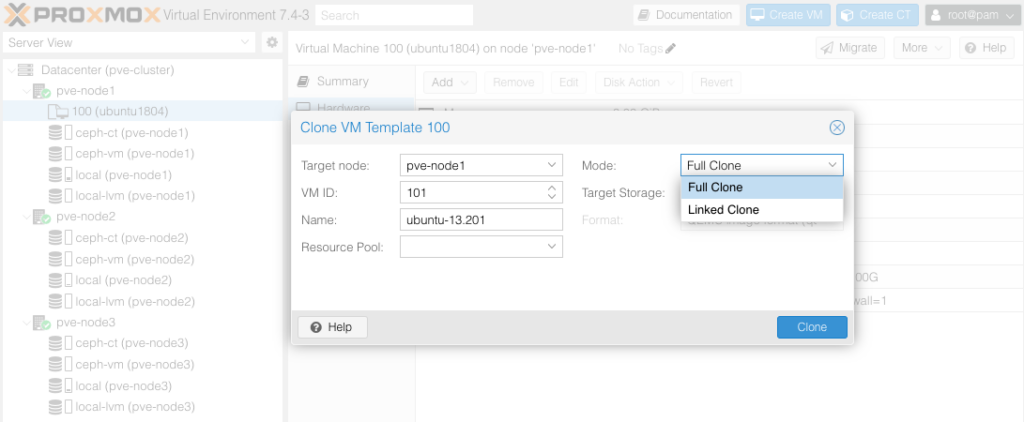Collapse pve-node3 tree expander
This screenshot has height=422, width=1024.
(x=25, y=322)
